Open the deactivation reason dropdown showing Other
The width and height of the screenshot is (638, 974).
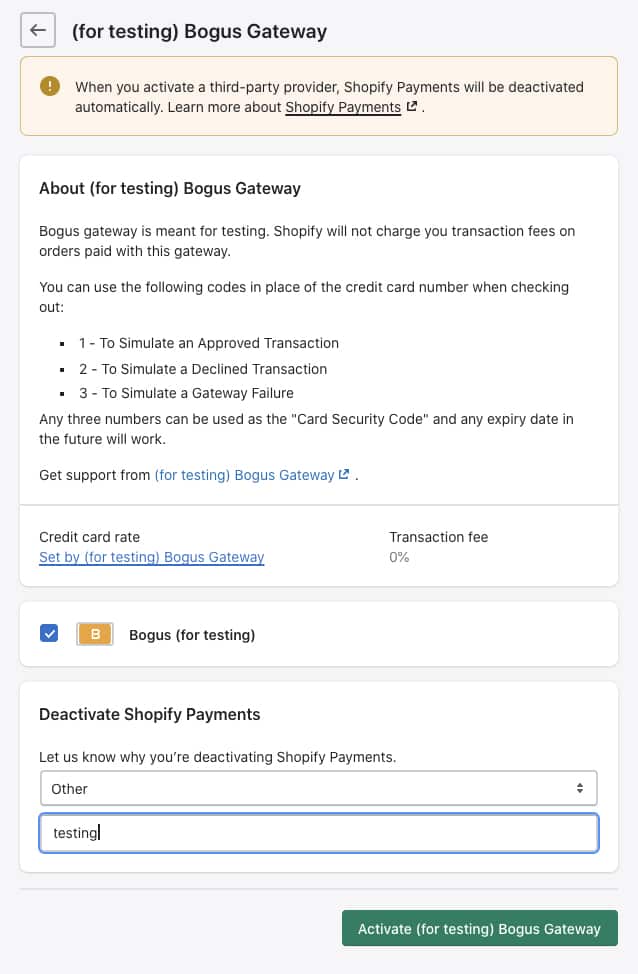(x=319, y=788)
